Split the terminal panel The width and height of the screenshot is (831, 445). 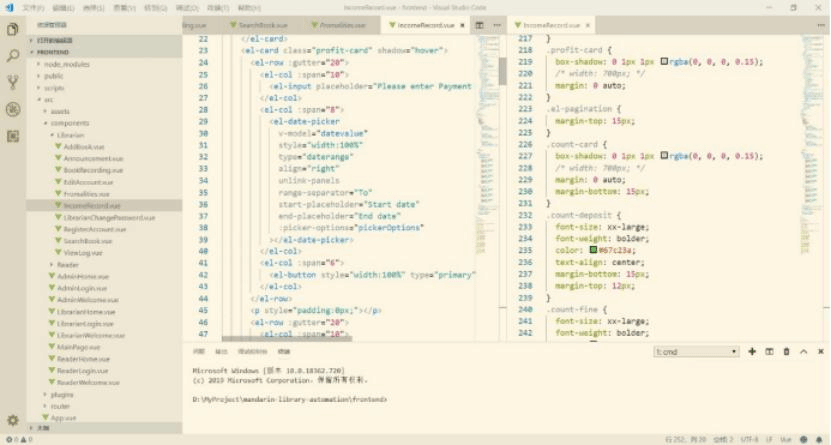coord(769,352)
